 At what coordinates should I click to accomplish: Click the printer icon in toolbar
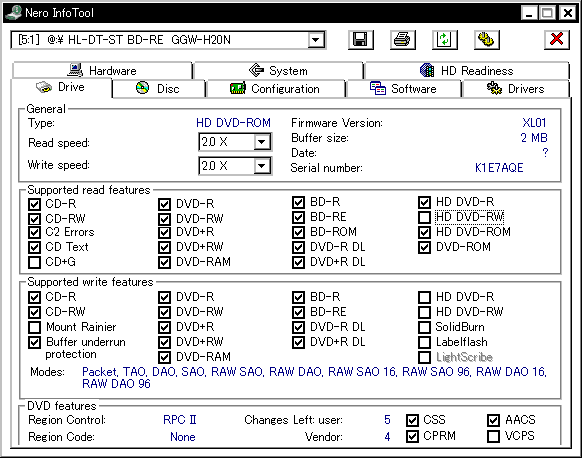402,40
